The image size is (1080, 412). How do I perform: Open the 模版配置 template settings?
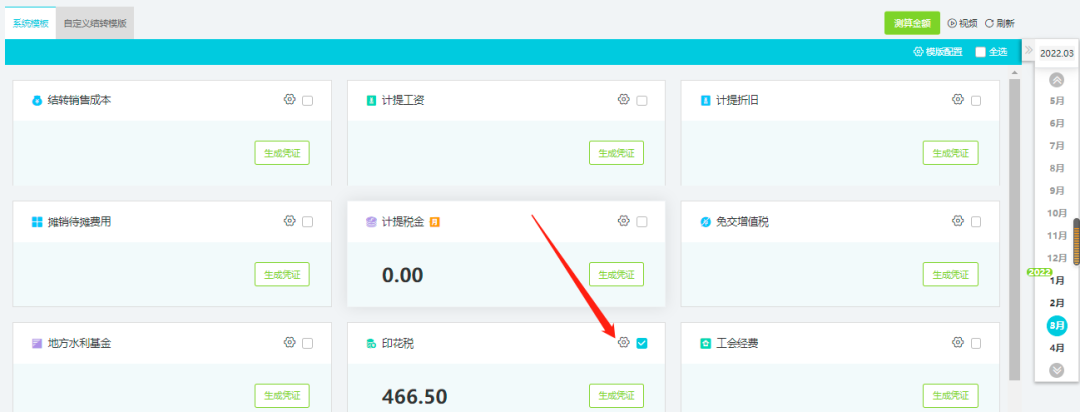point(938,52)
